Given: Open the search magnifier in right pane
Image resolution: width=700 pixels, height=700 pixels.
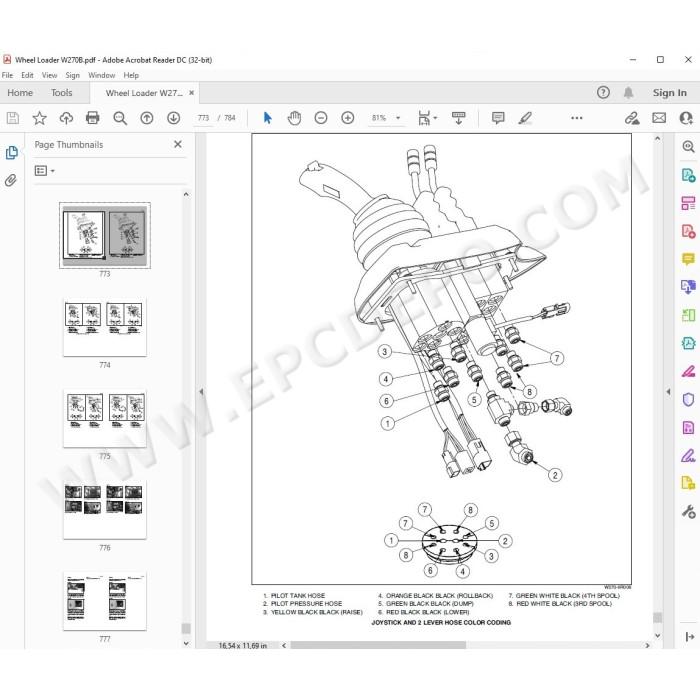Looking at the screenshot, I should [x=688, y=146].
